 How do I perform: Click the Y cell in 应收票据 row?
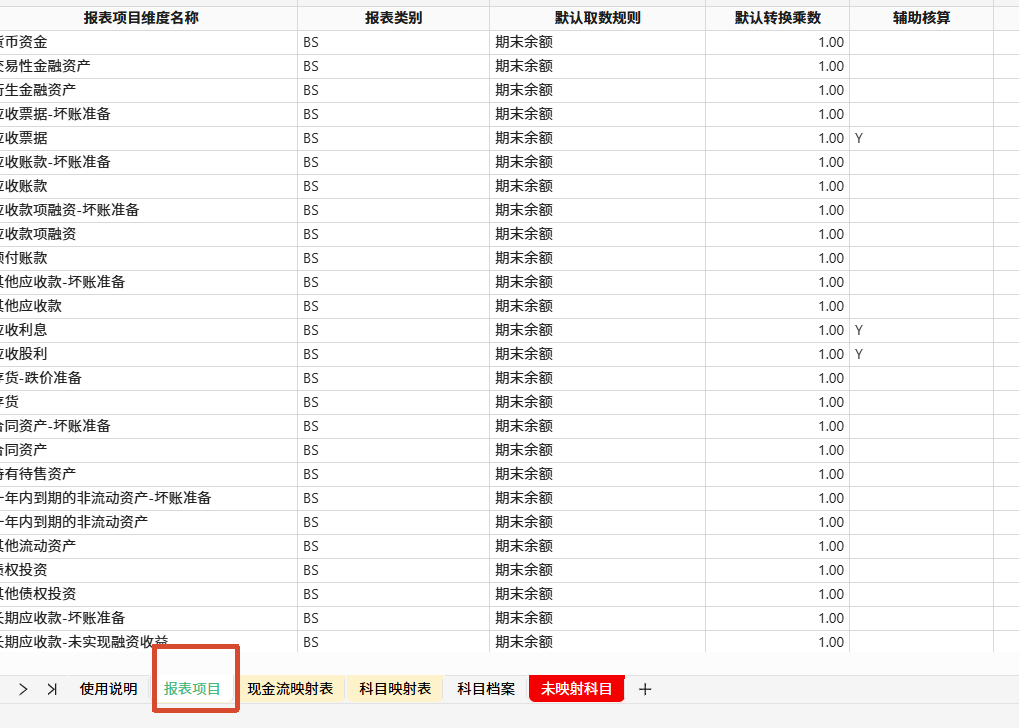click(922, 138)
